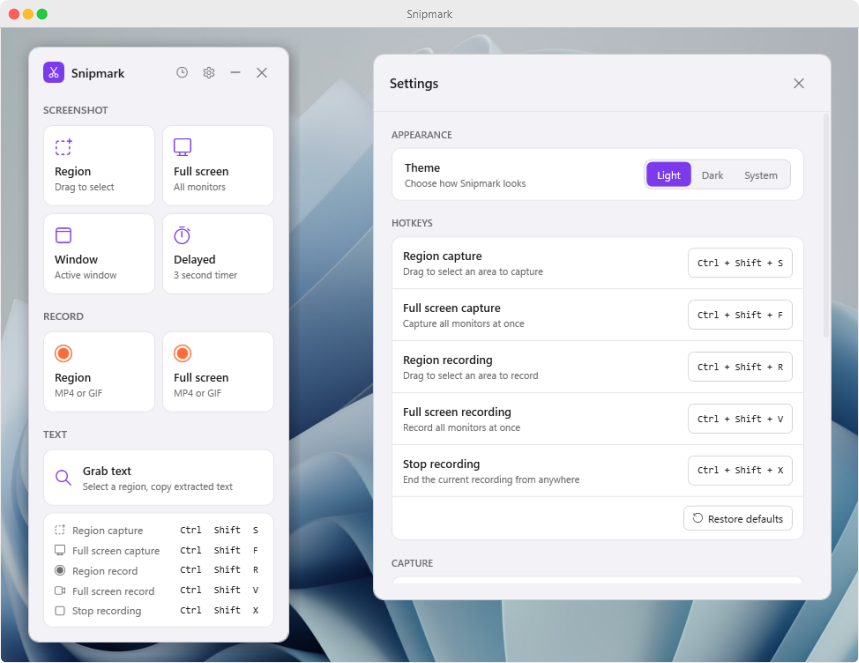
Task: Click the orange record icon in Full screen record card
Action: 182,353
